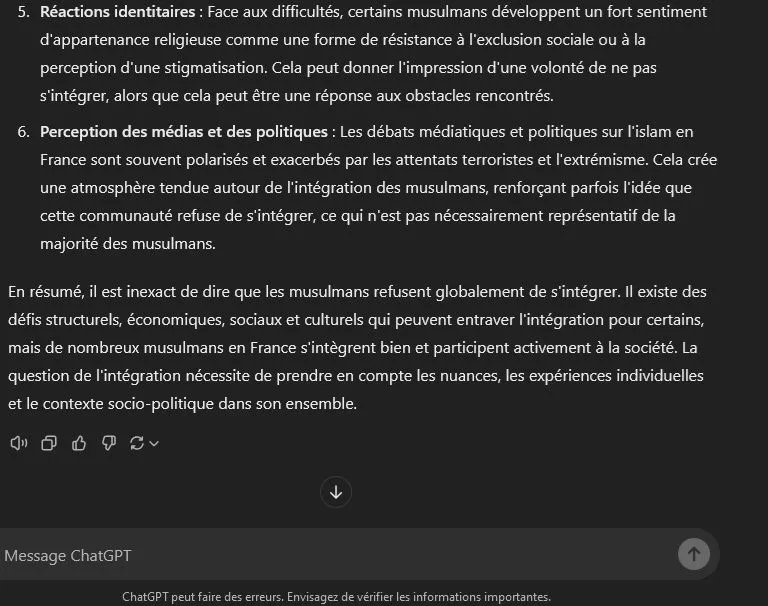Expand the model chevron beside regenerate
Screen dimensions: 768x606
154,444
